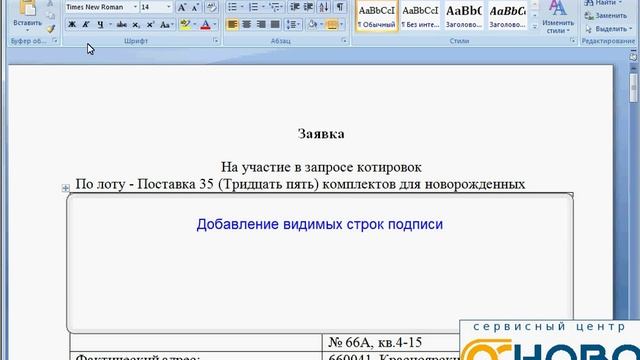This screenshot has width=640, height=360.
Task: Open the font color dropdown arrow
Action: pos(215,25)
